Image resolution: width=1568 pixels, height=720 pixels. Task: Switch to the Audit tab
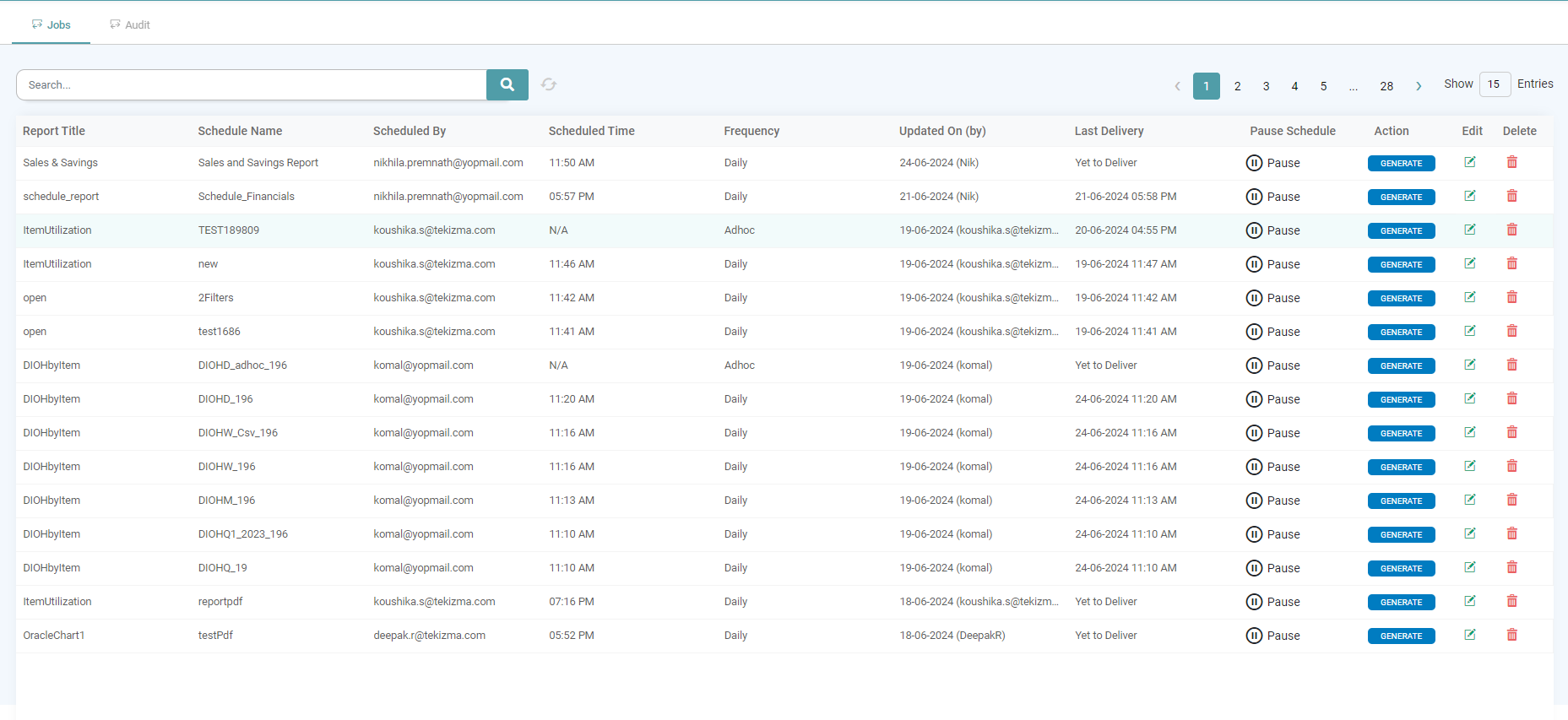(x=130, y=24)
